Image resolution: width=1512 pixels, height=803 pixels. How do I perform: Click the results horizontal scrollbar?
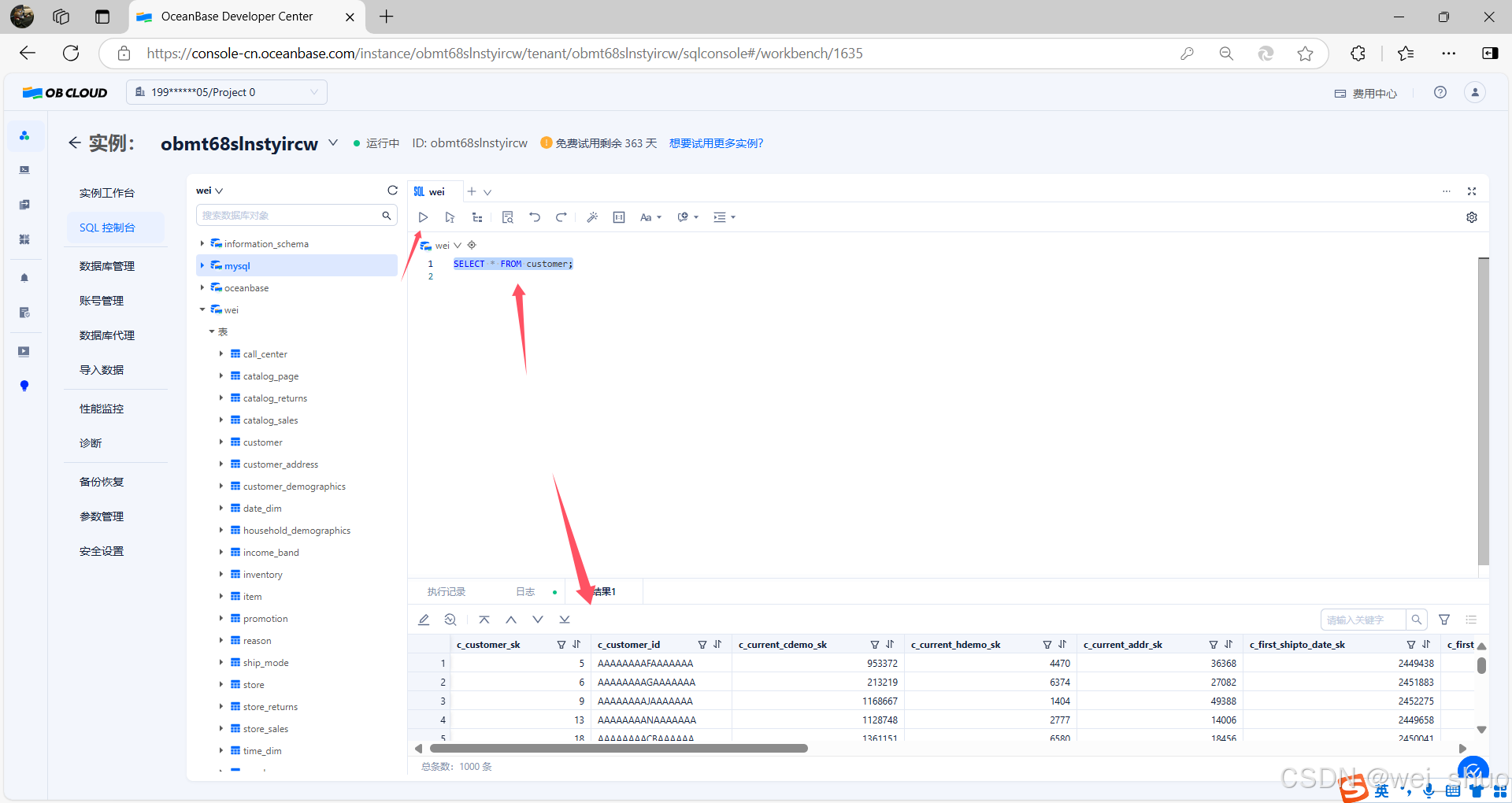click(x=618, y=749)
